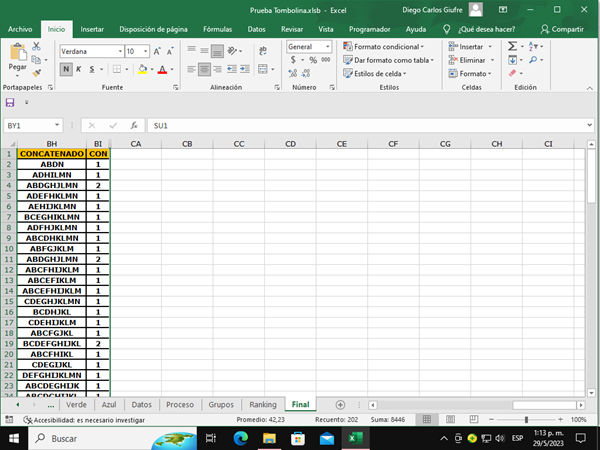
Task: Toggle bold formatting (N button)
Action: (x=66, y=69)
